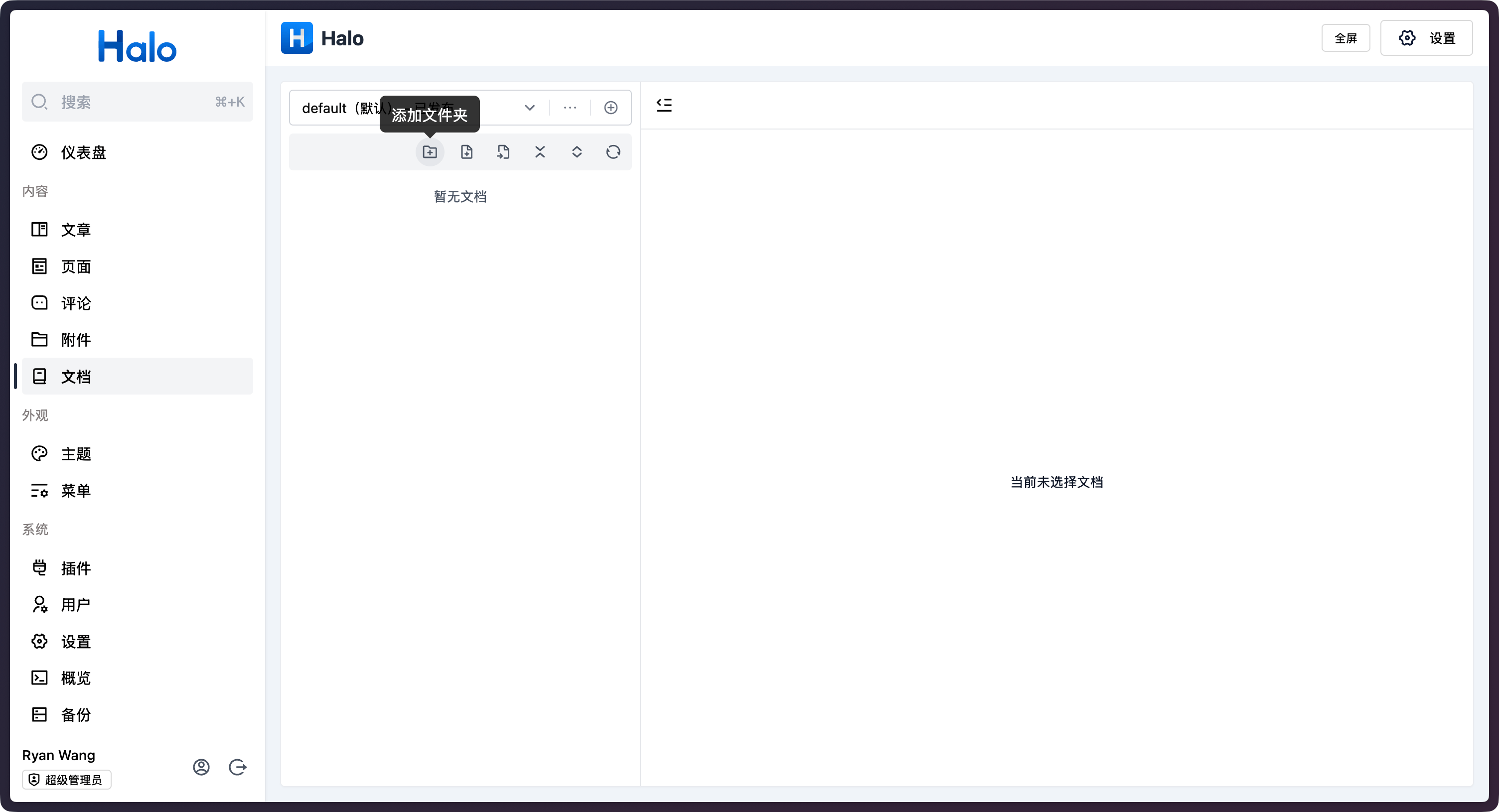Refresh the document list
1499x812 pixels.
pos(613,152)
